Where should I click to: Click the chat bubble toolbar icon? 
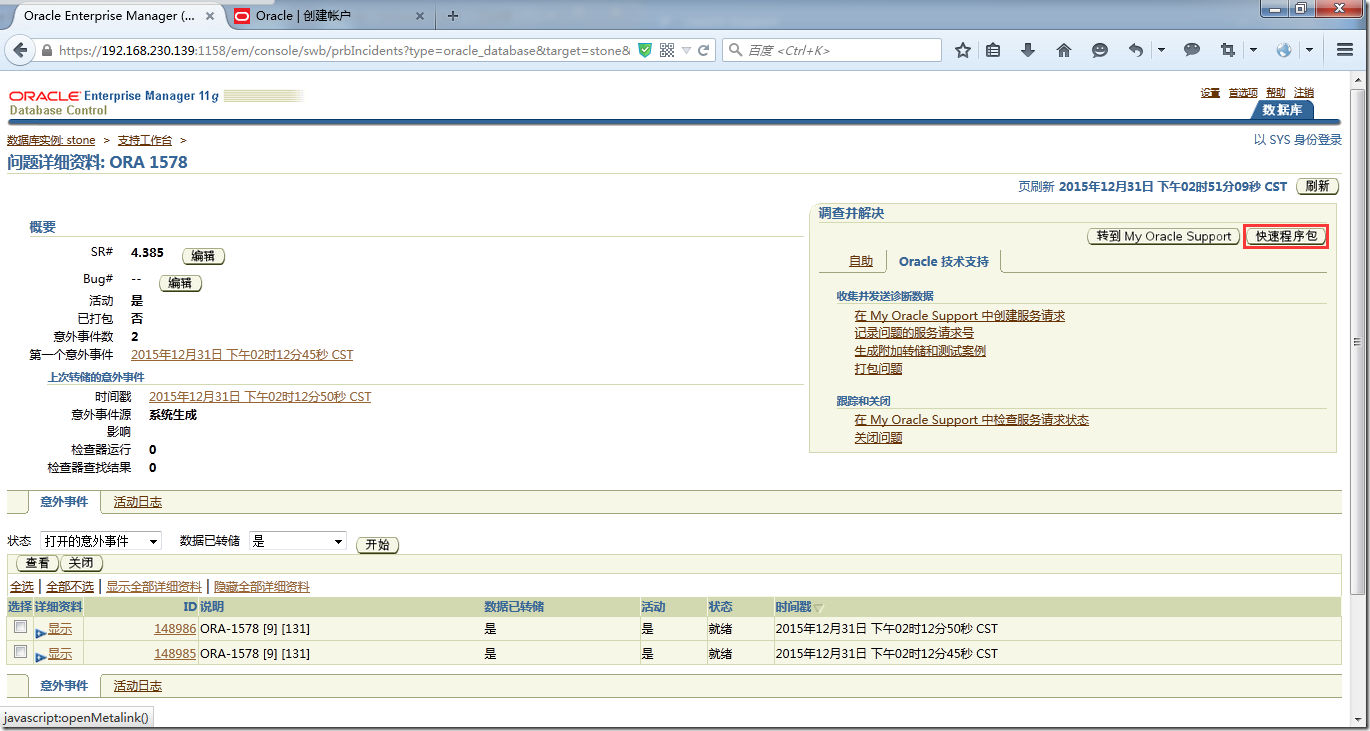click(1192, 50)
